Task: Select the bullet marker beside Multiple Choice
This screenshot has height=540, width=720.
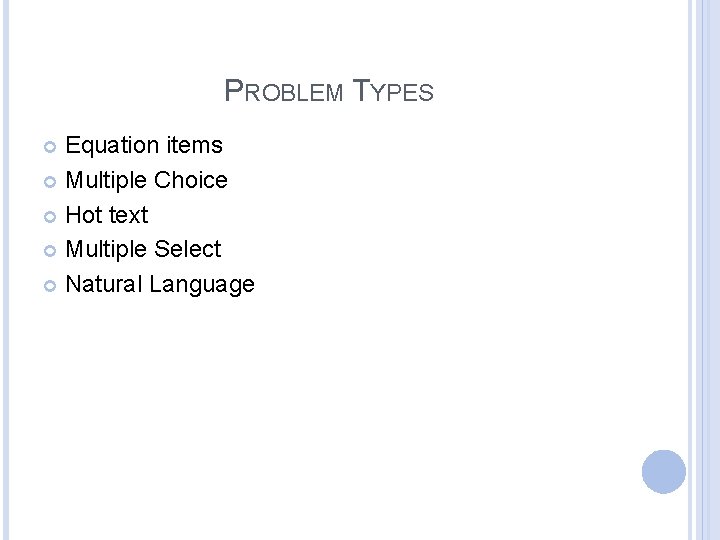Action: tap(50, 182)
